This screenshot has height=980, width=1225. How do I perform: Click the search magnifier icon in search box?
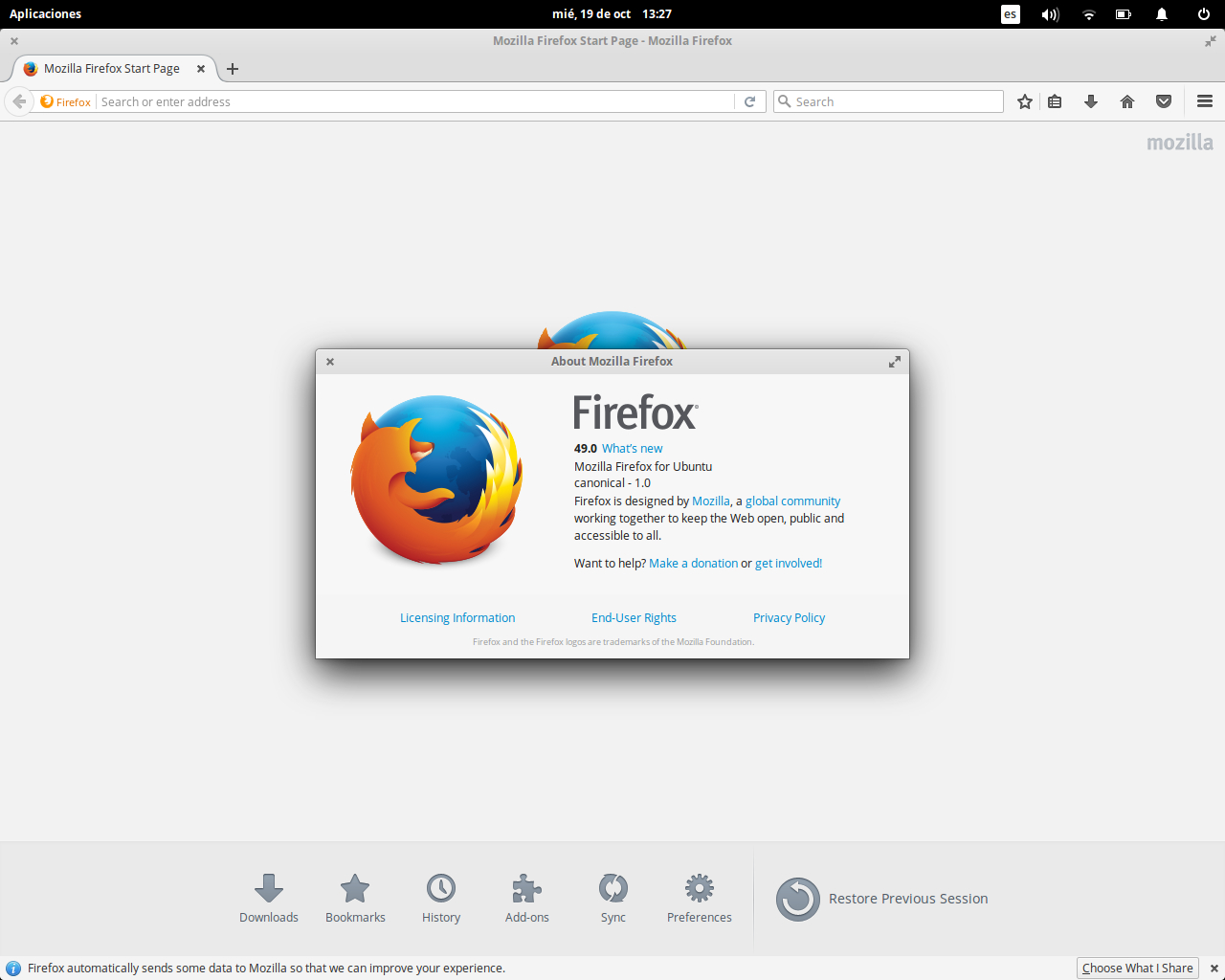point(785,101)
